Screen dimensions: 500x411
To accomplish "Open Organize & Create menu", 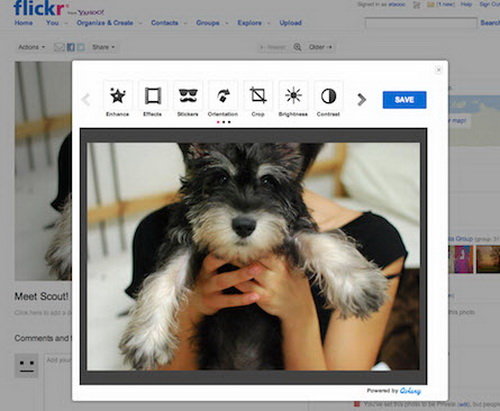I will point(105,23).
